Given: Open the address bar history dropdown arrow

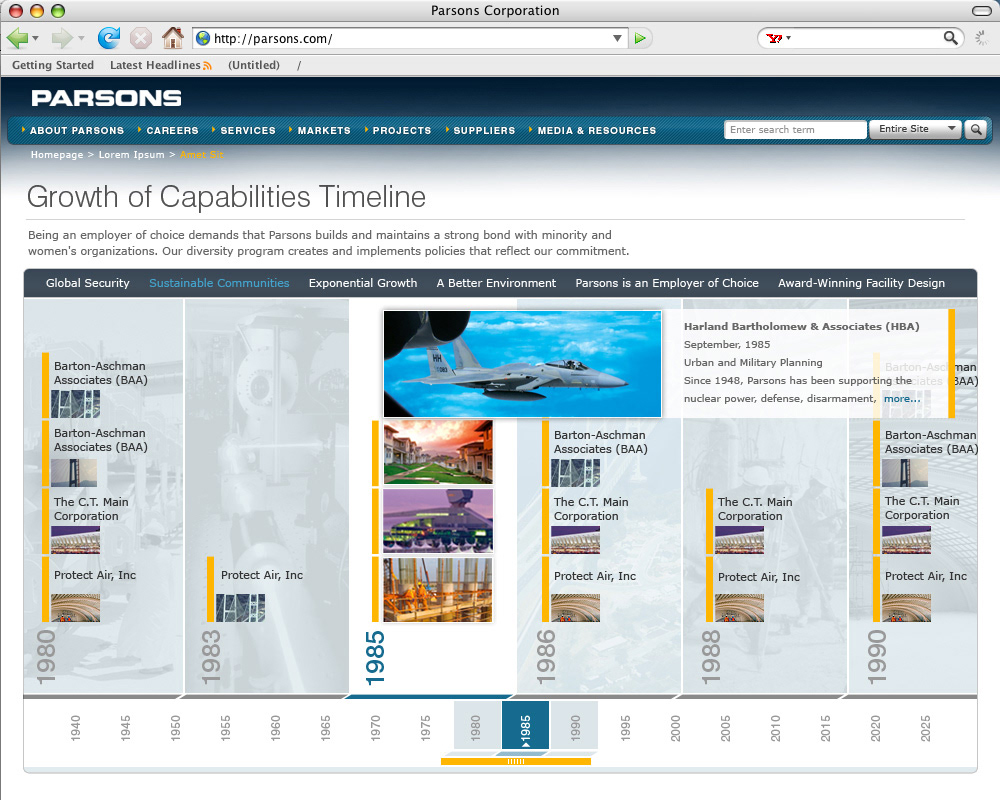Looking at the screenshot, I should point(617,38).
